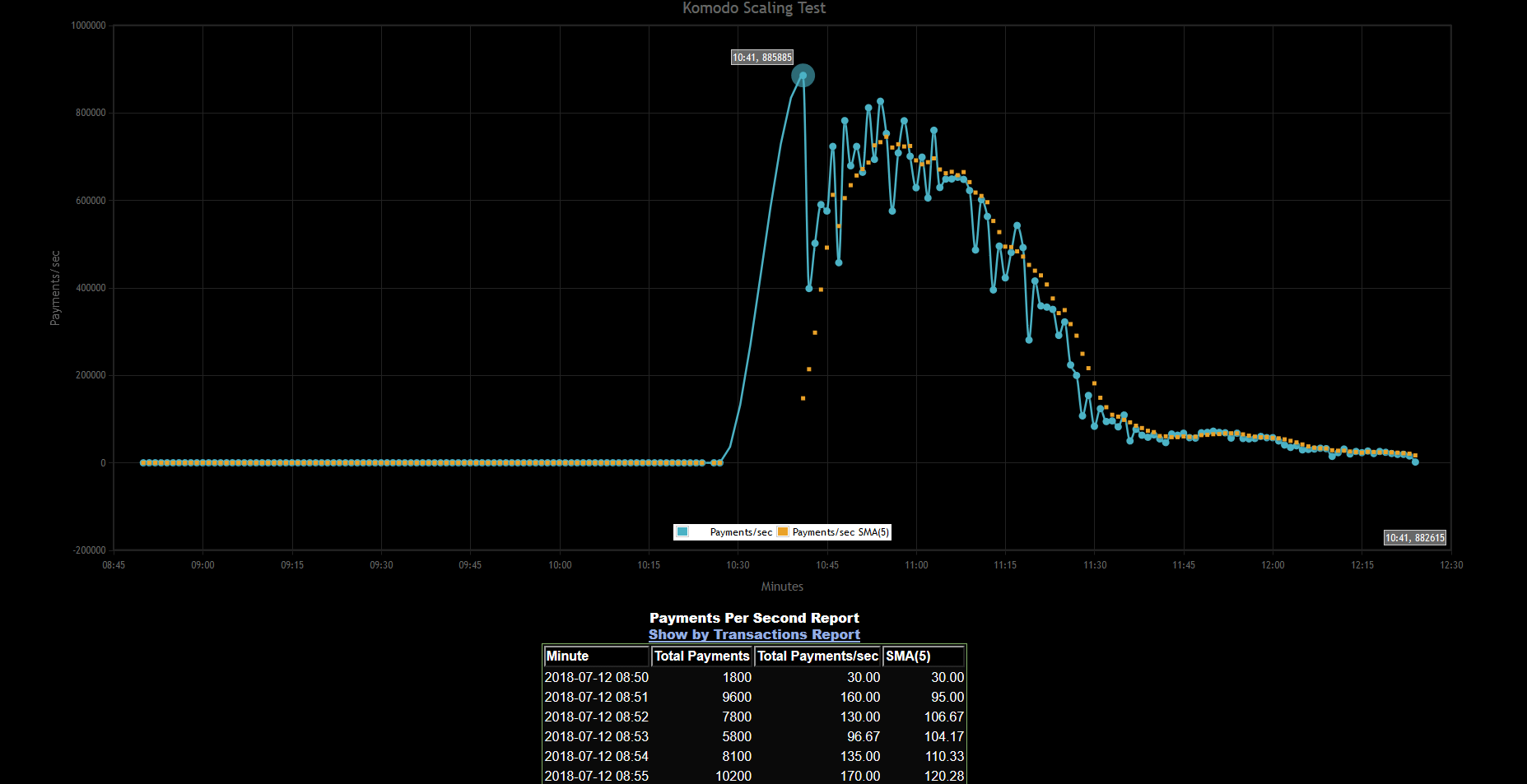Click the SMA(5) column header

click(924, 656)
